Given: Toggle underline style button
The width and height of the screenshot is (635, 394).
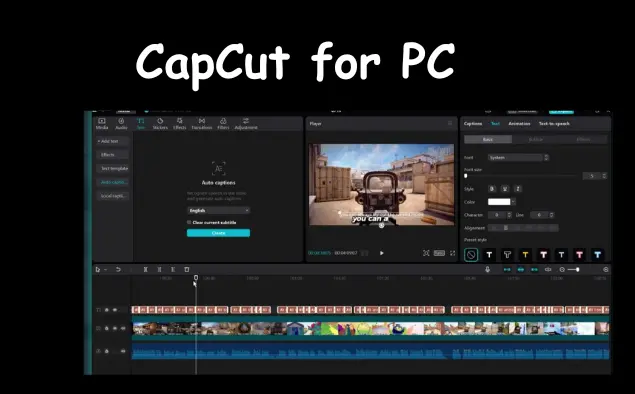Looking at the screenshot, I should (x=505, y=189).
